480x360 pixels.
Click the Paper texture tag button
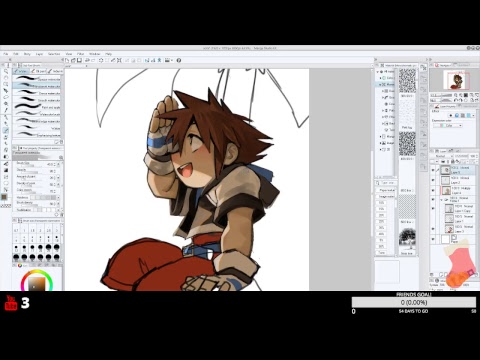click(386, 190)
